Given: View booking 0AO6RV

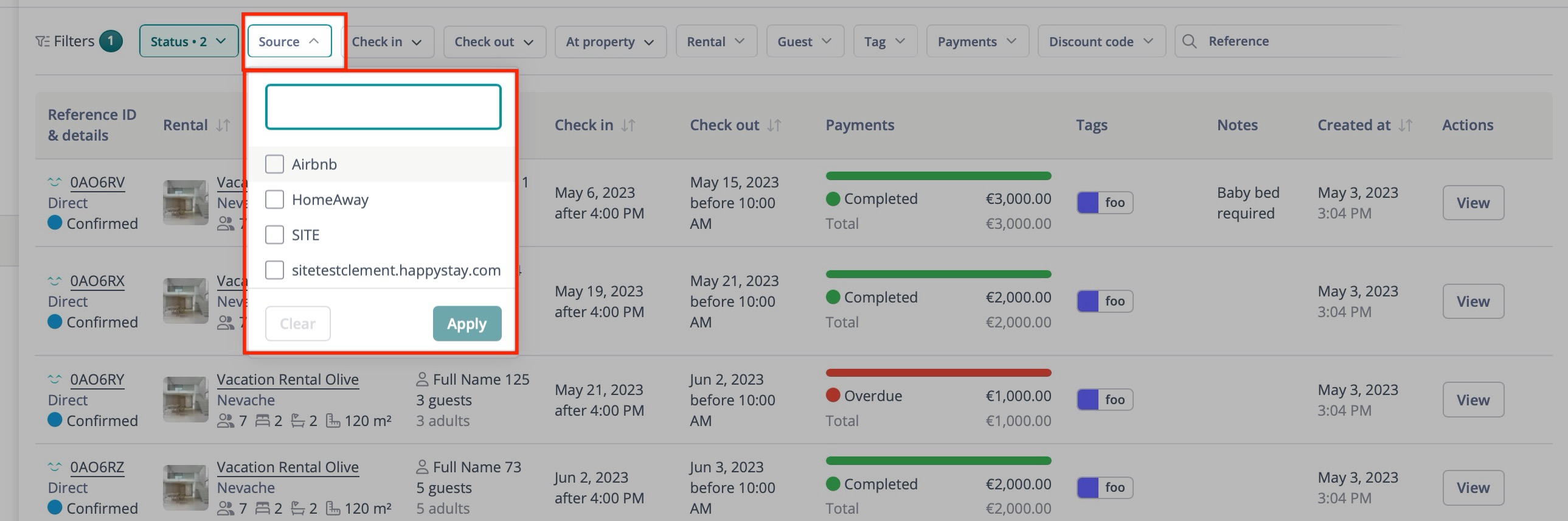Looking at the screenshot, I should point(1473,203).
